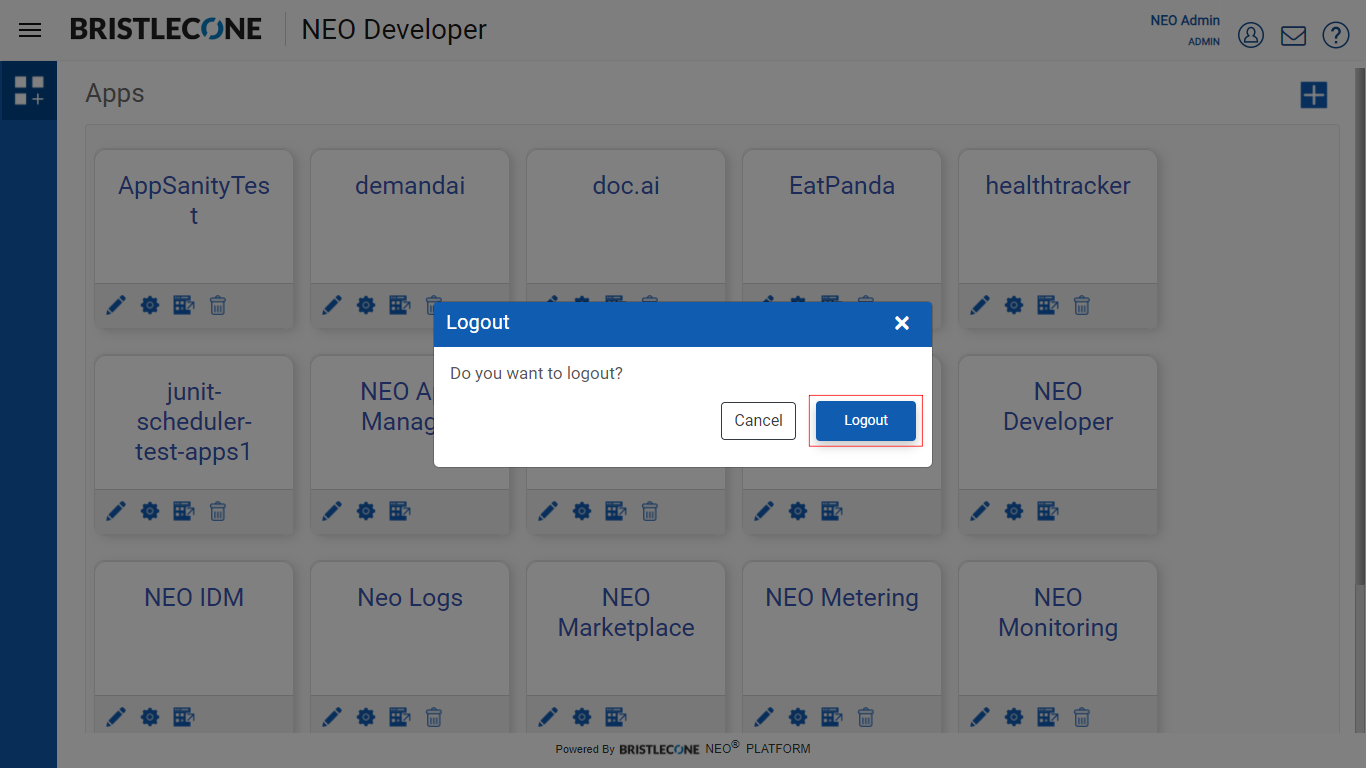Viewport: 1366px width, 768px height.
Task: Open the help question mark icon
Action: 1336,35
